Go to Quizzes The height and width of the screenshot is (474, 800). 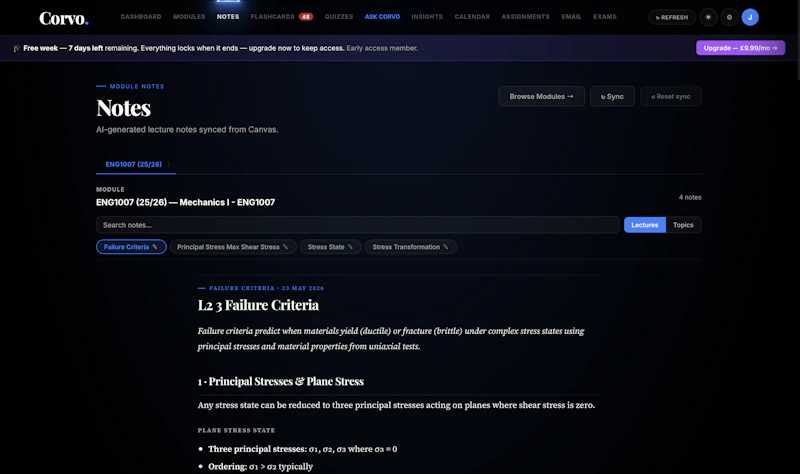point(339,17)
